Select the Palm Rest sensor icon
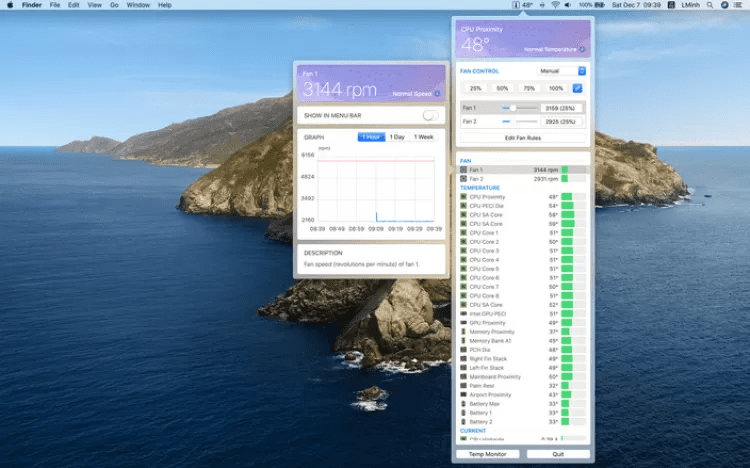750x468 pixels. point(463,386)
